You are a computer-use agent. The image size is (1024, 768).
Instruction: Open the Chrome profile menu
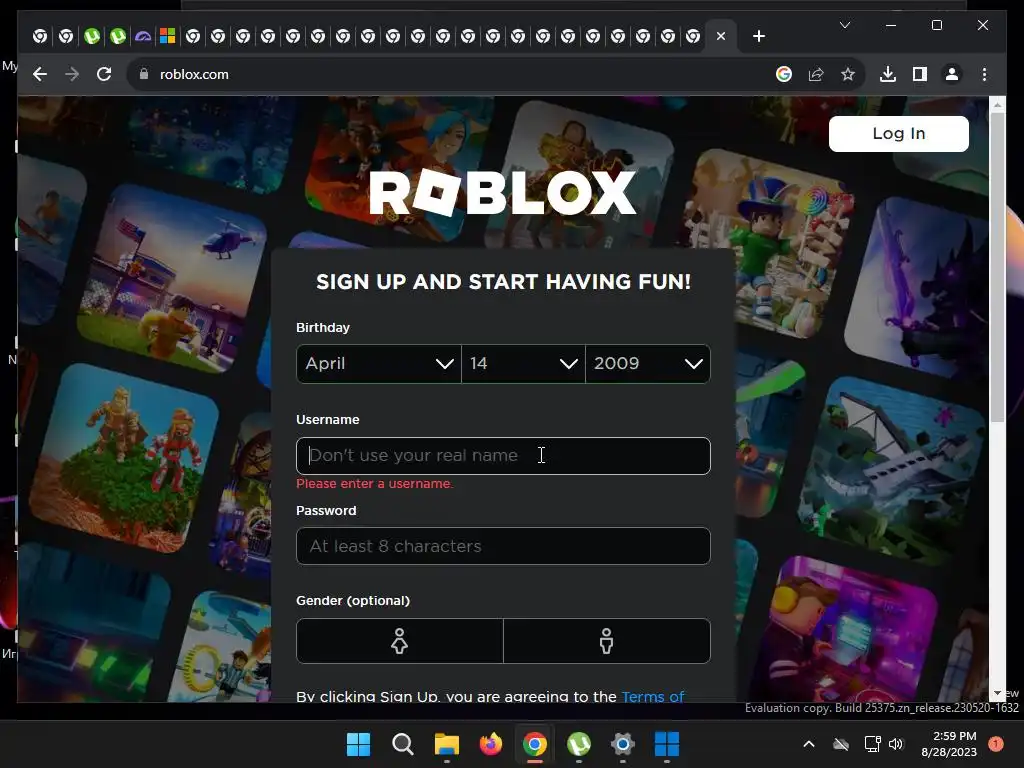click(x=952, y=74)
